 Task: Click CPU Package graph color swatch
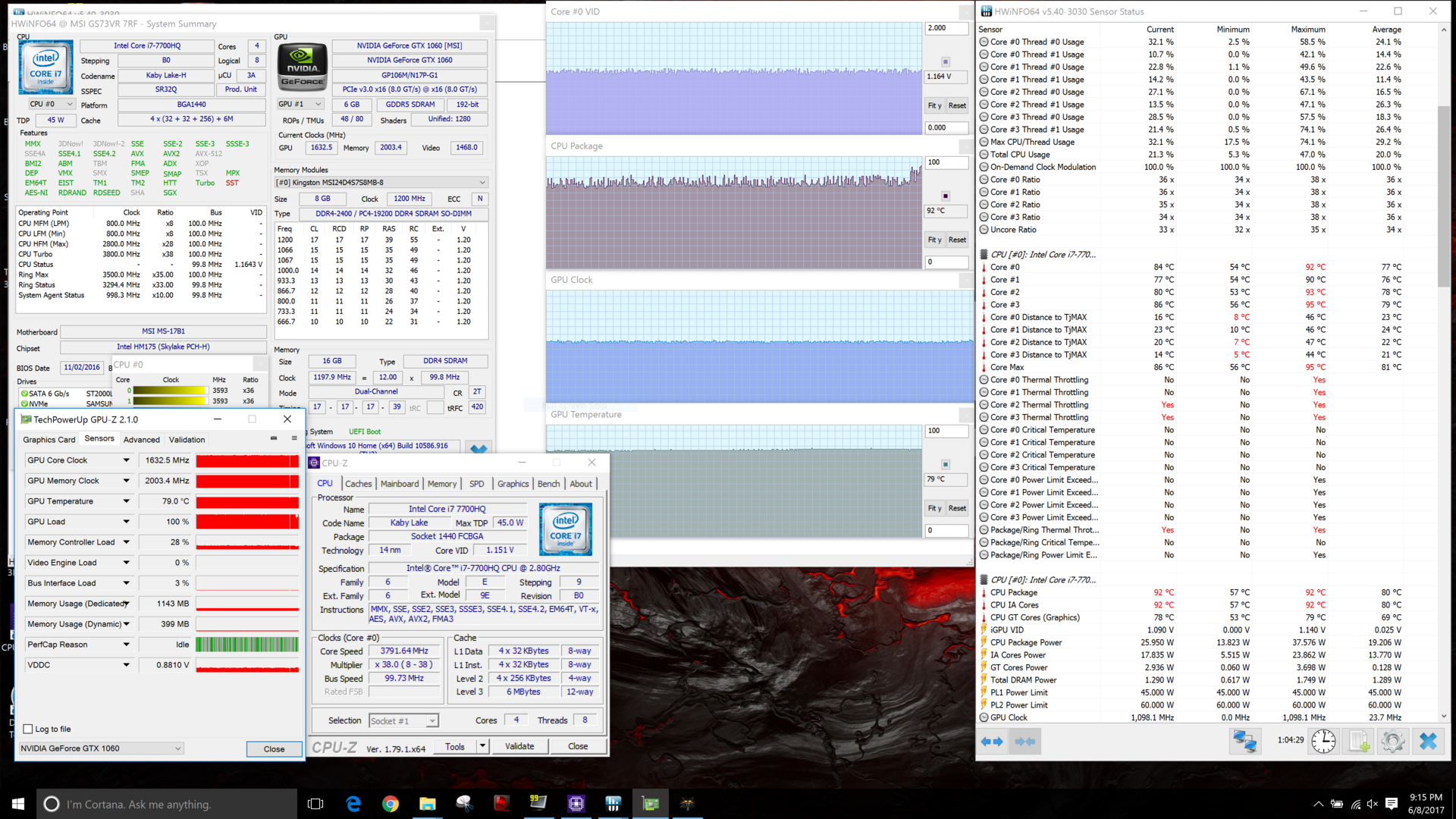(x=946, y=196)
